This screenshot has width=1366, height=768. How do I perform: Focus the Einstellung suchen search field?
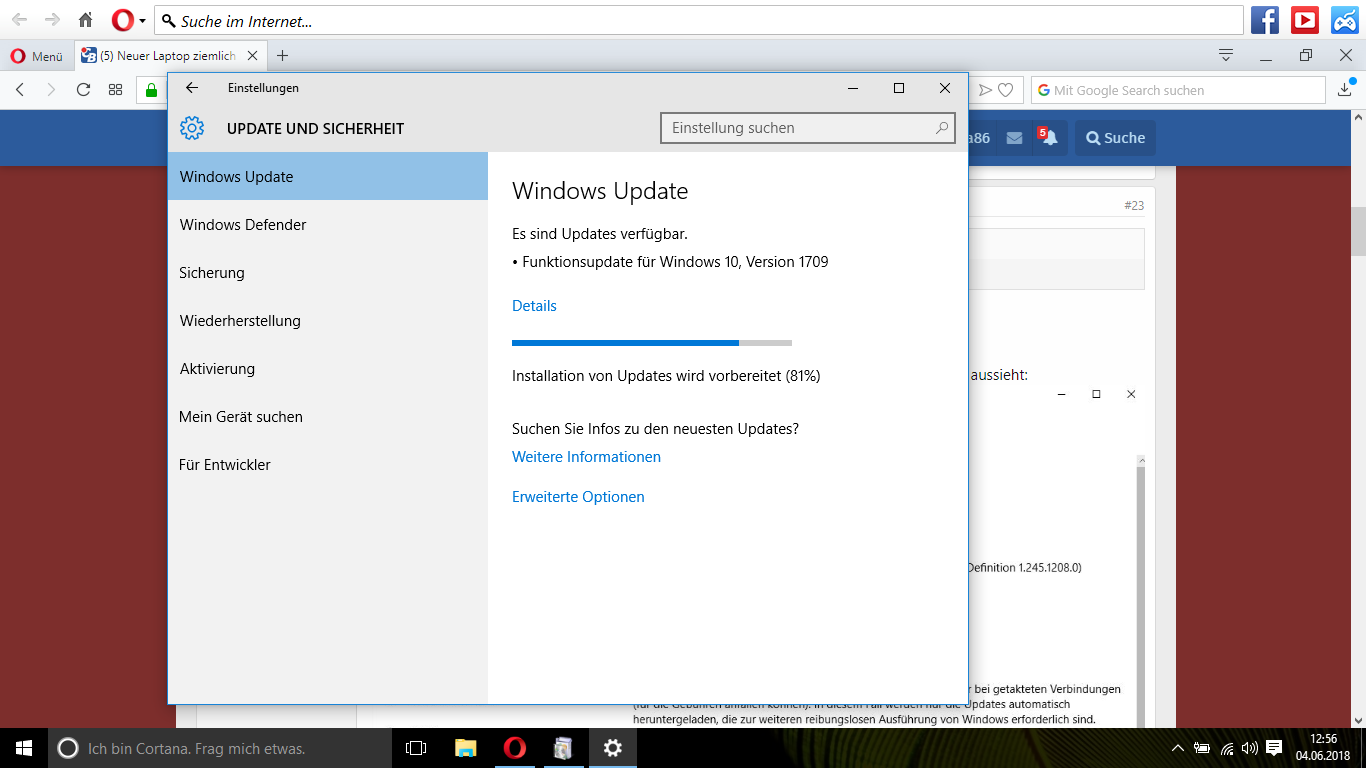tap(808, 128)
